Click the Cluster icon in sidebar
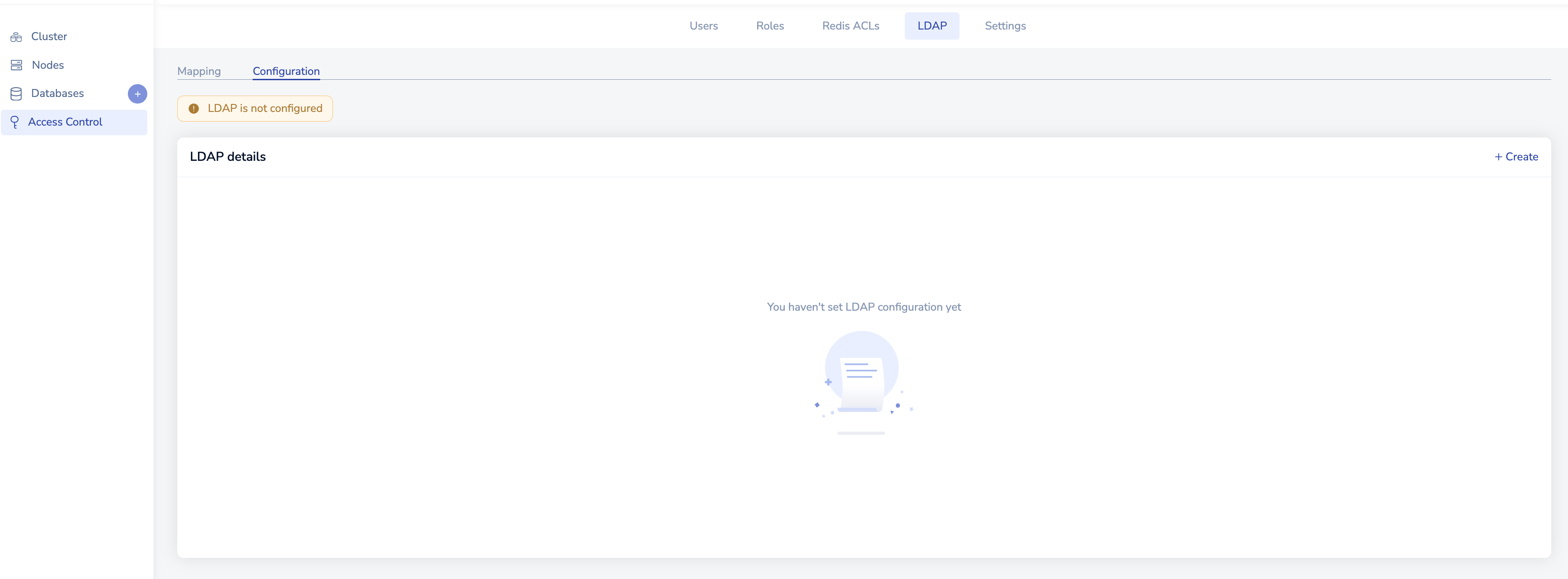 click(16, 37)
